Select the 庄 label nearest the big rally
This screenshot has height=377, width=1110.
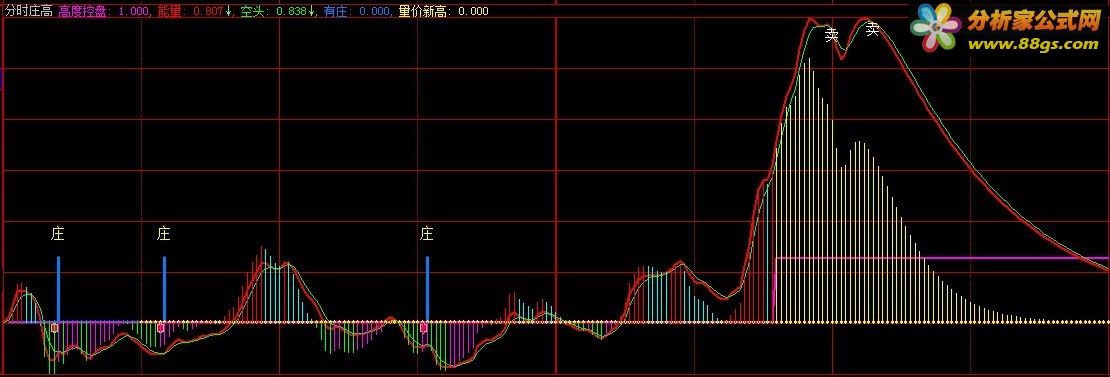426,233
